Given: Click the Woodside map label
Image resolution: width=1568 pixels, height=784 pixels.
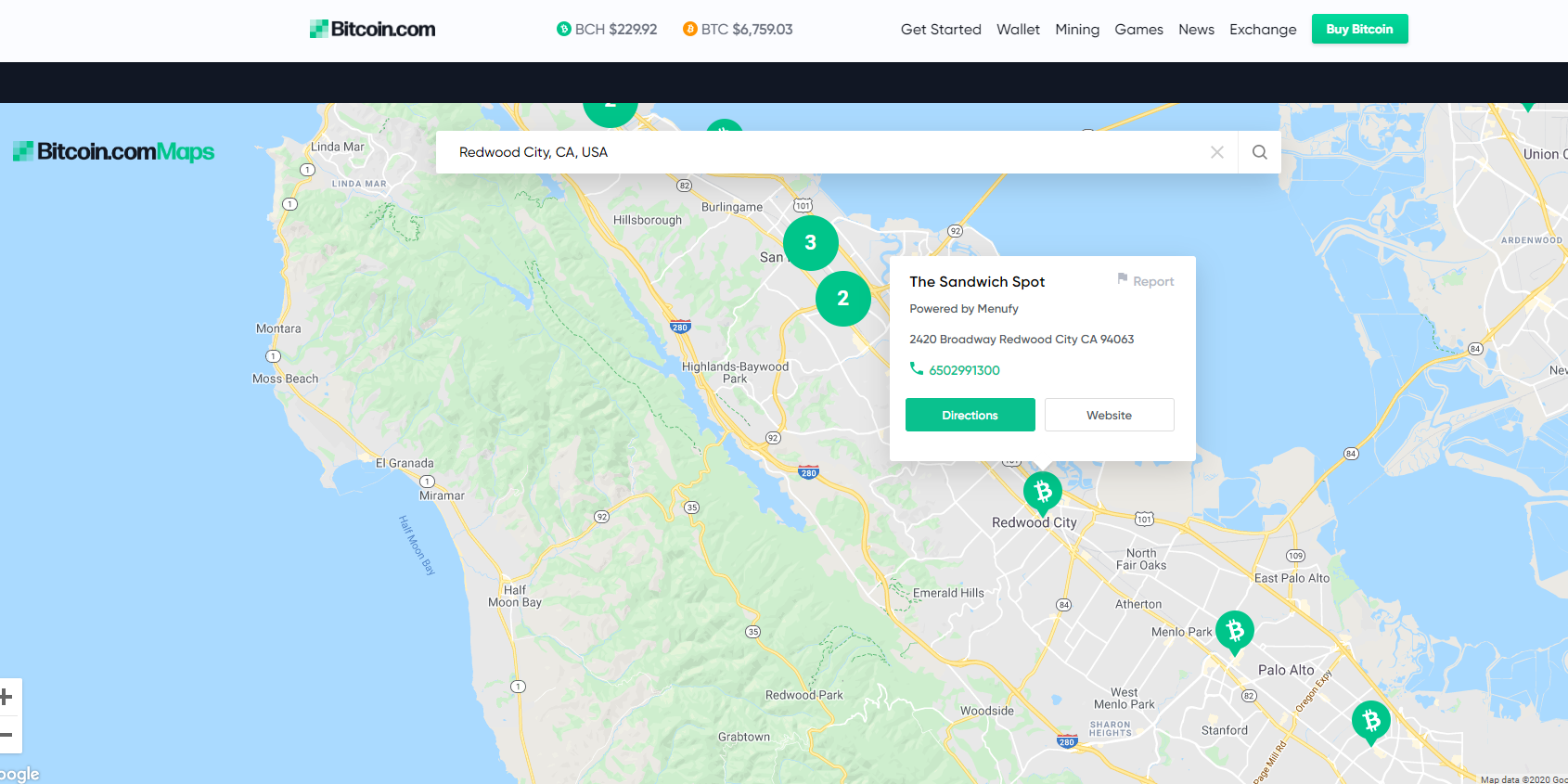Looking at the screenshot, I should [987, 711].
